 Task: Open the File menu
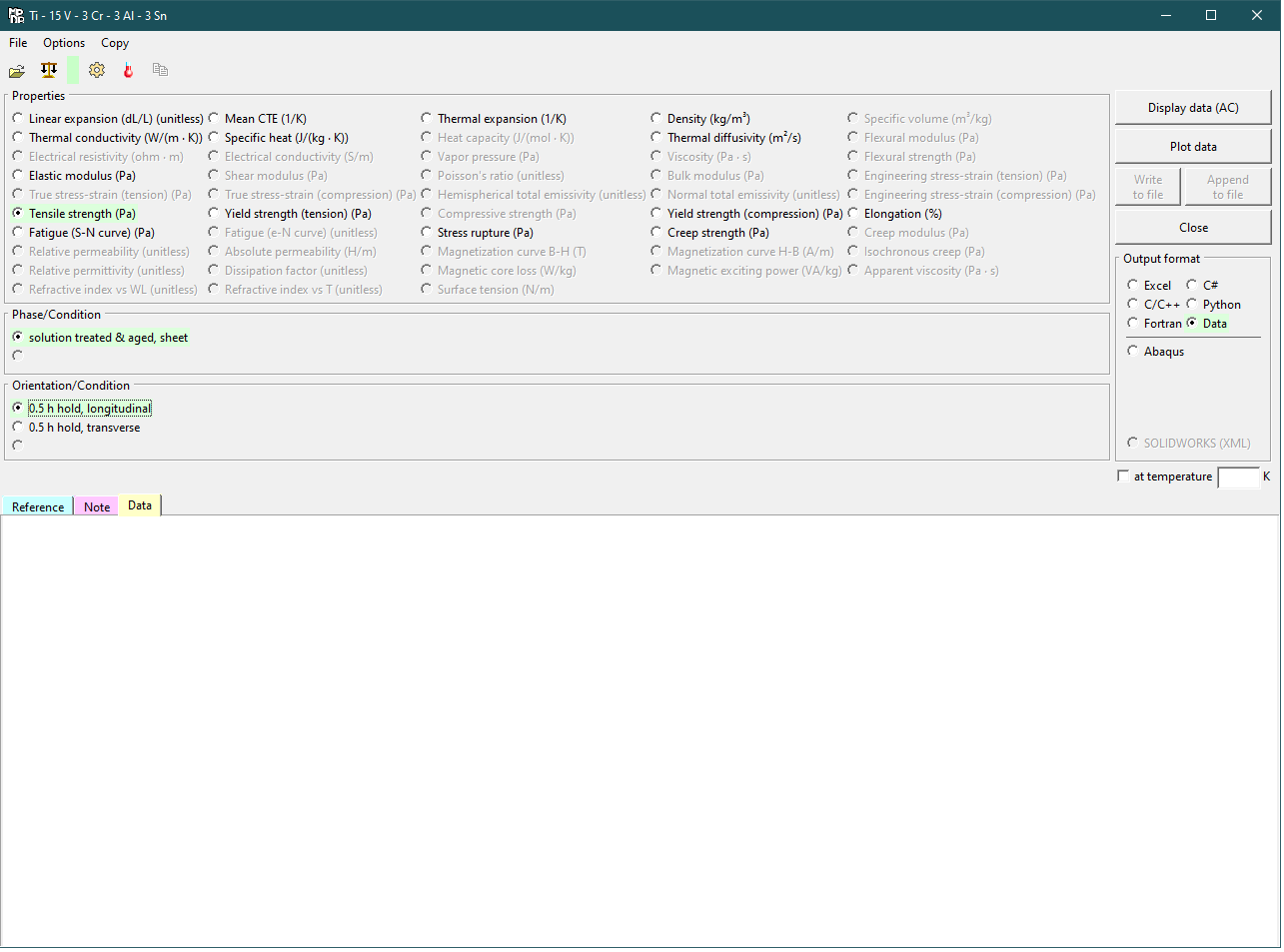tap(18, 43)
